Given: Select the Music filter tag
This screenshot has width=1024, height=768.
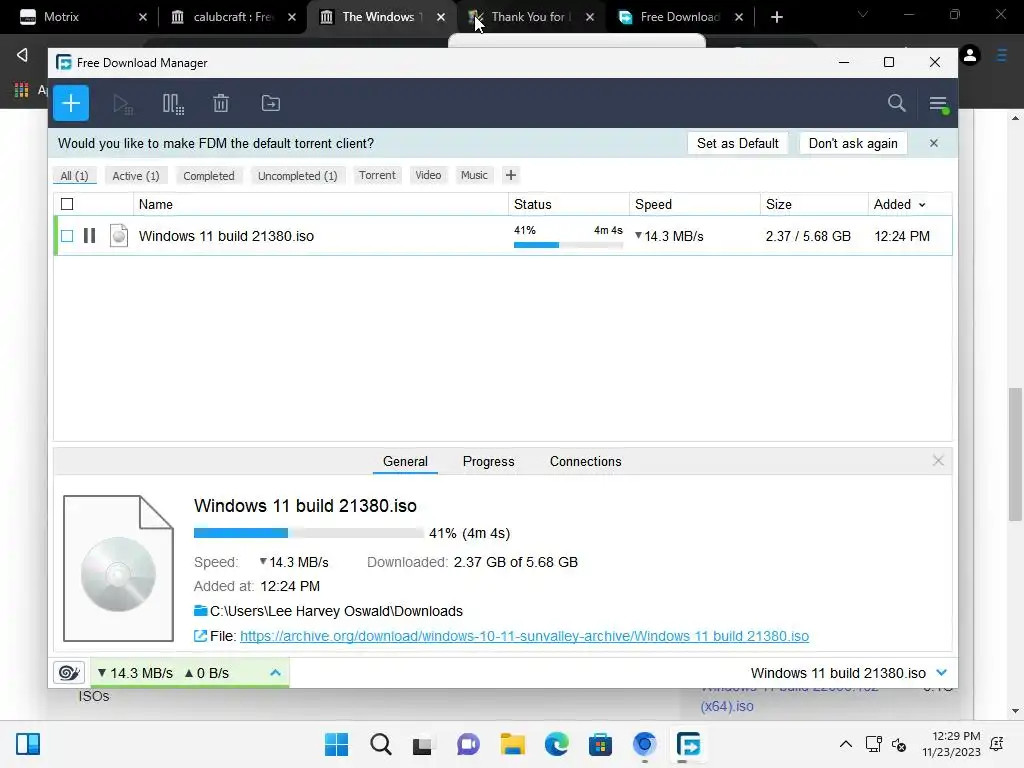Looking at the screenshot, I should 474,175.
